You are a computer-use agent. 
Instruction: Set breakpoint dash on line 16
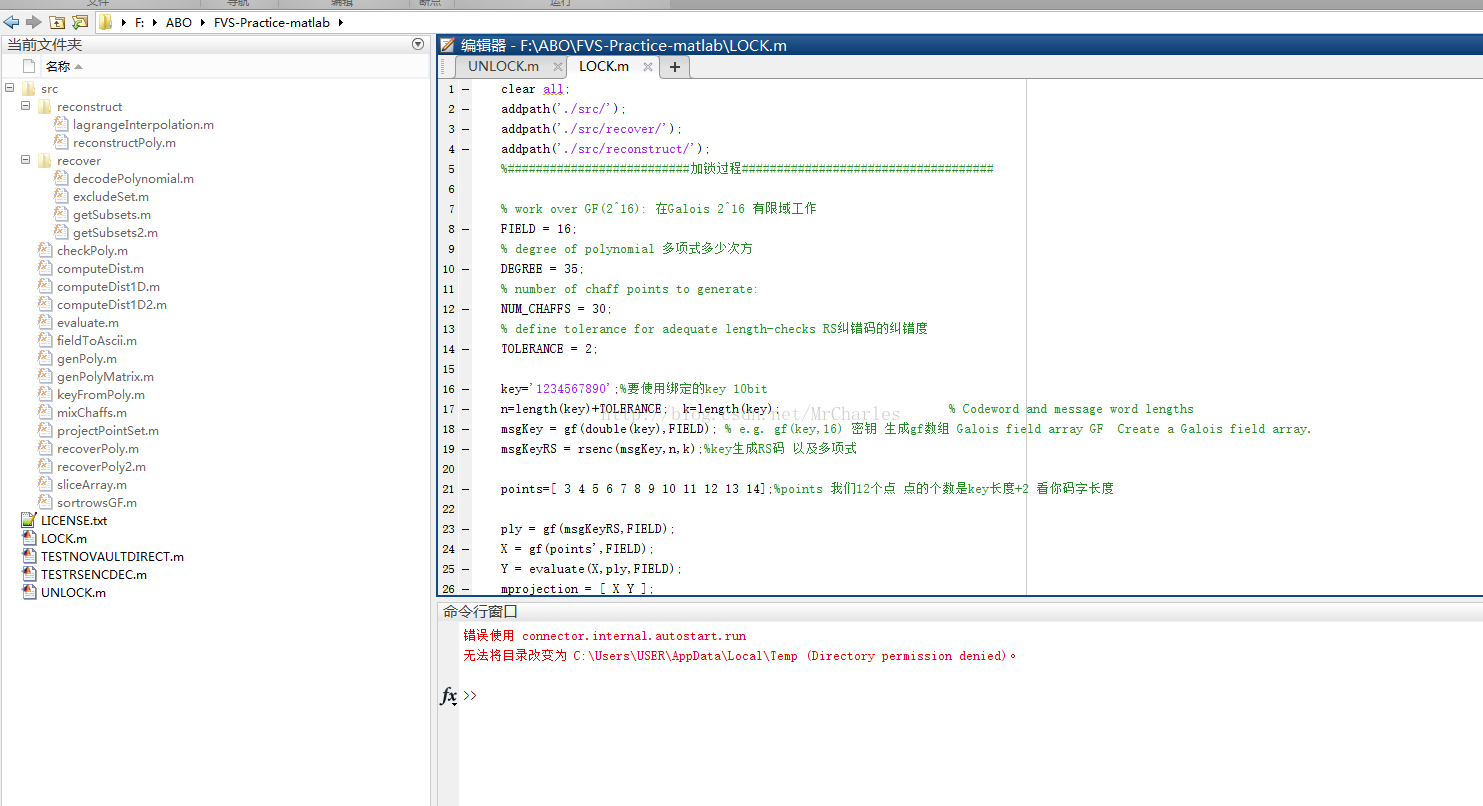coord(466,389)
